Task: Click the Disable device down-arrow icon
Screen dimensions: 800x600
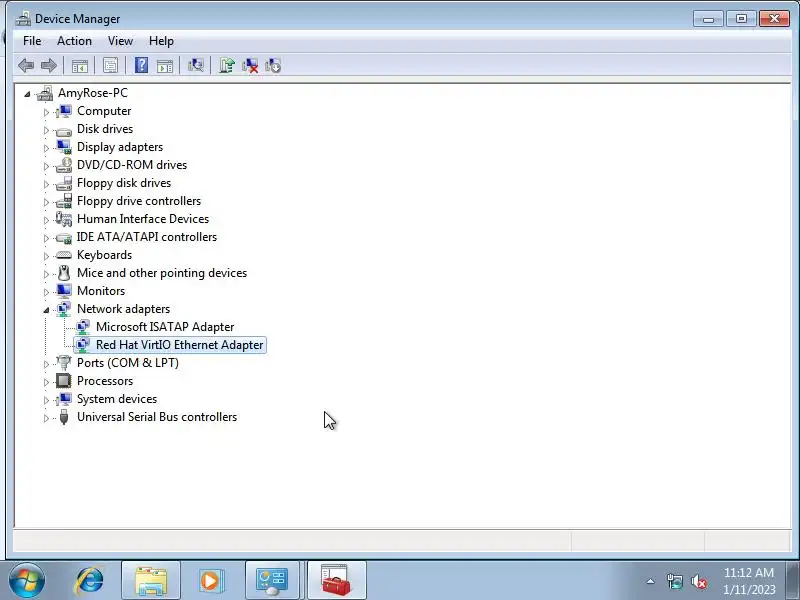Action: click(x=273, y=65)
